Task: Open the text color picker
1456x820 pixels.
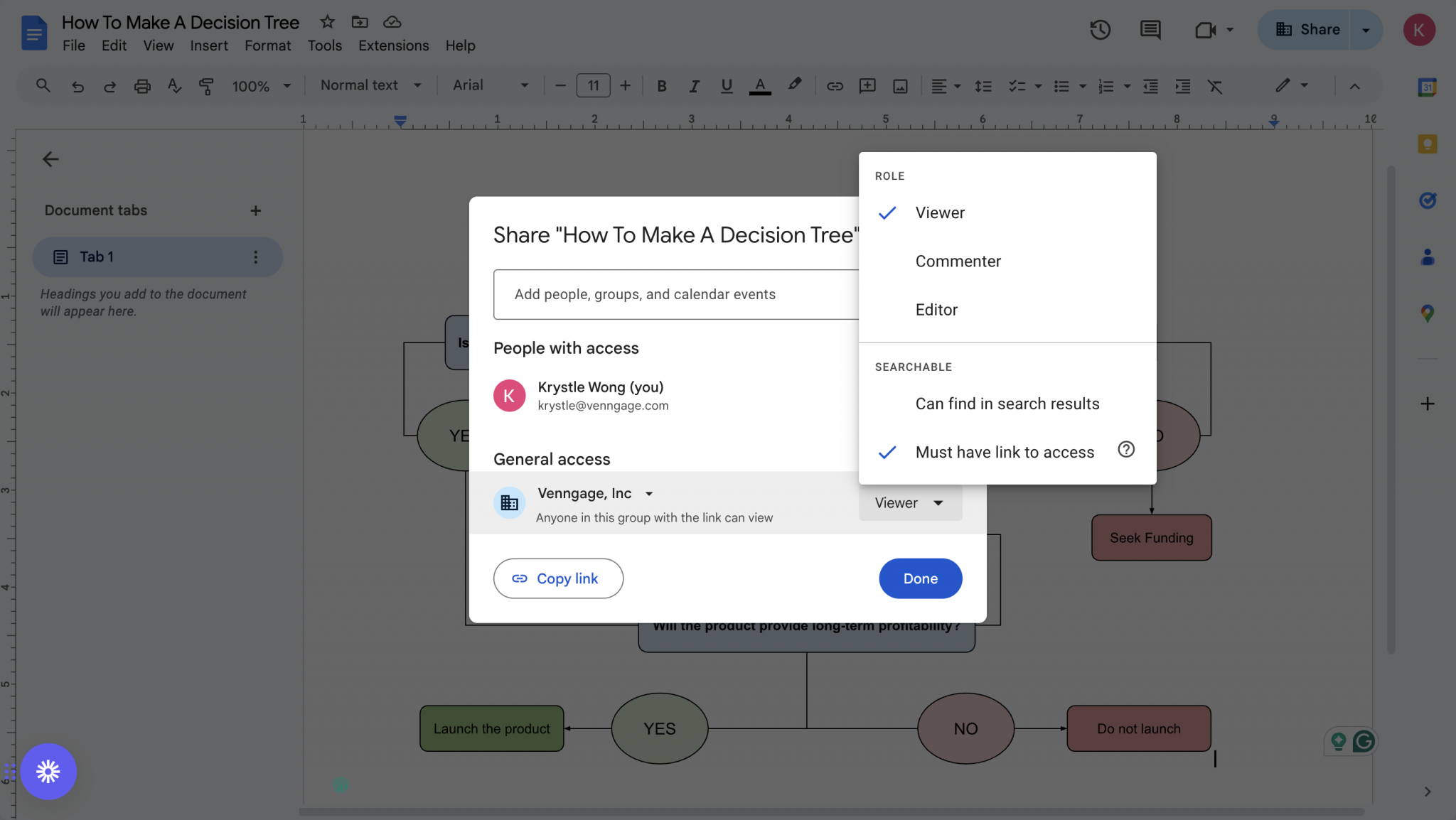Action: coord(759,85)
